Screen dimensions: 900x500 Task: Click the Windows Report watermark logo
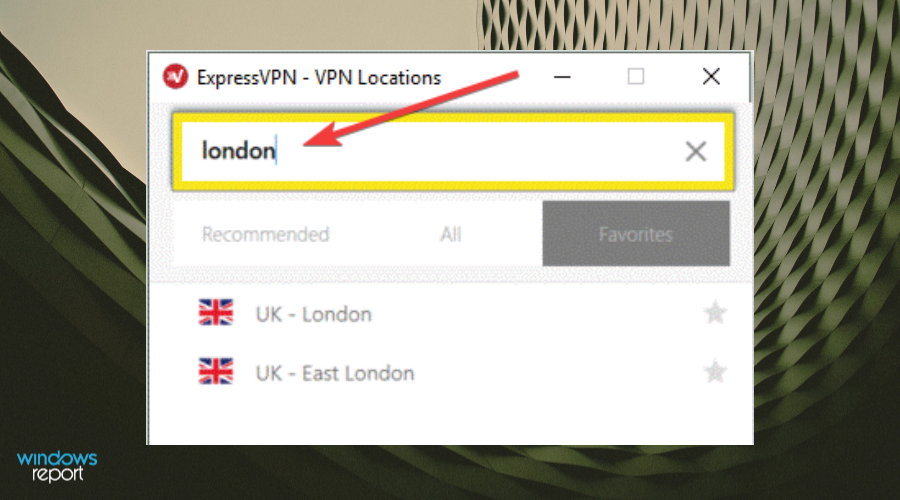[x=57, y=466]
